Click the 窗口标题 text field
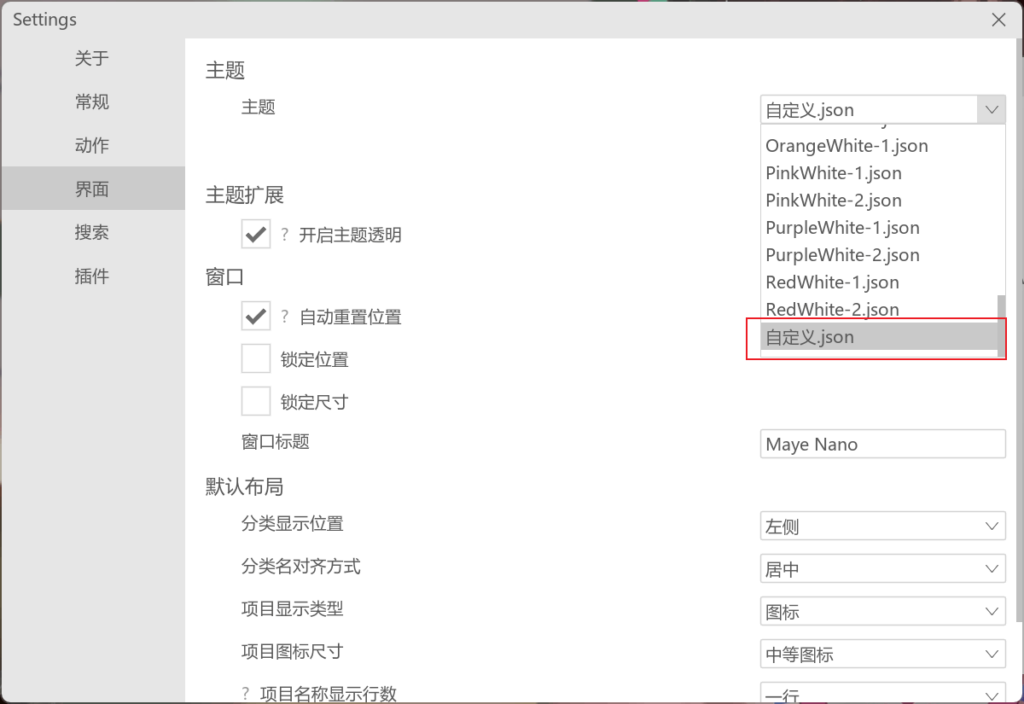Screen dimensions: 1024x704 point(882,444)
